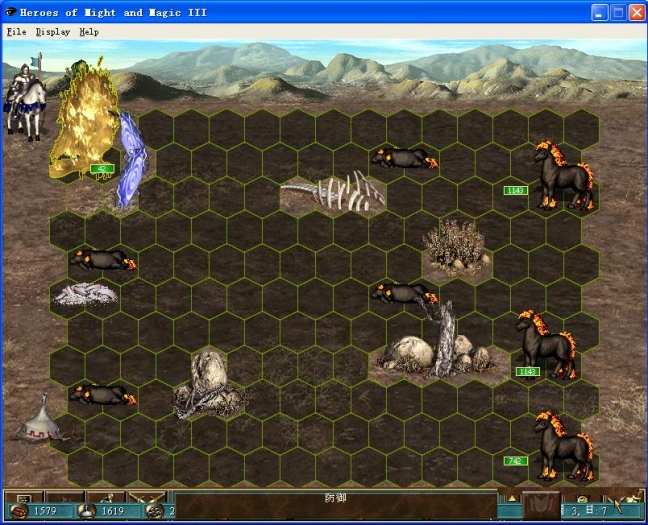Attack the bottom nightmare with 742 units

[x=564, y=446]
